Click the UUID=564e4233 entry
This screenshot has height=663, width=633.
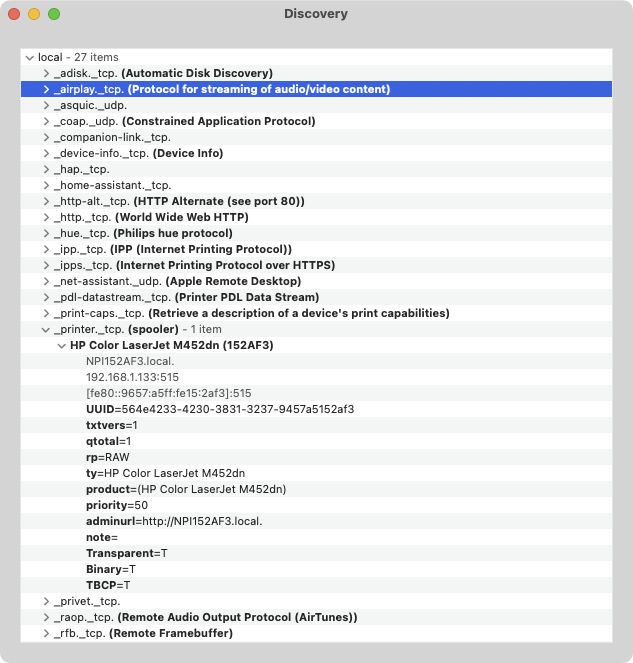tap(220, 409)
